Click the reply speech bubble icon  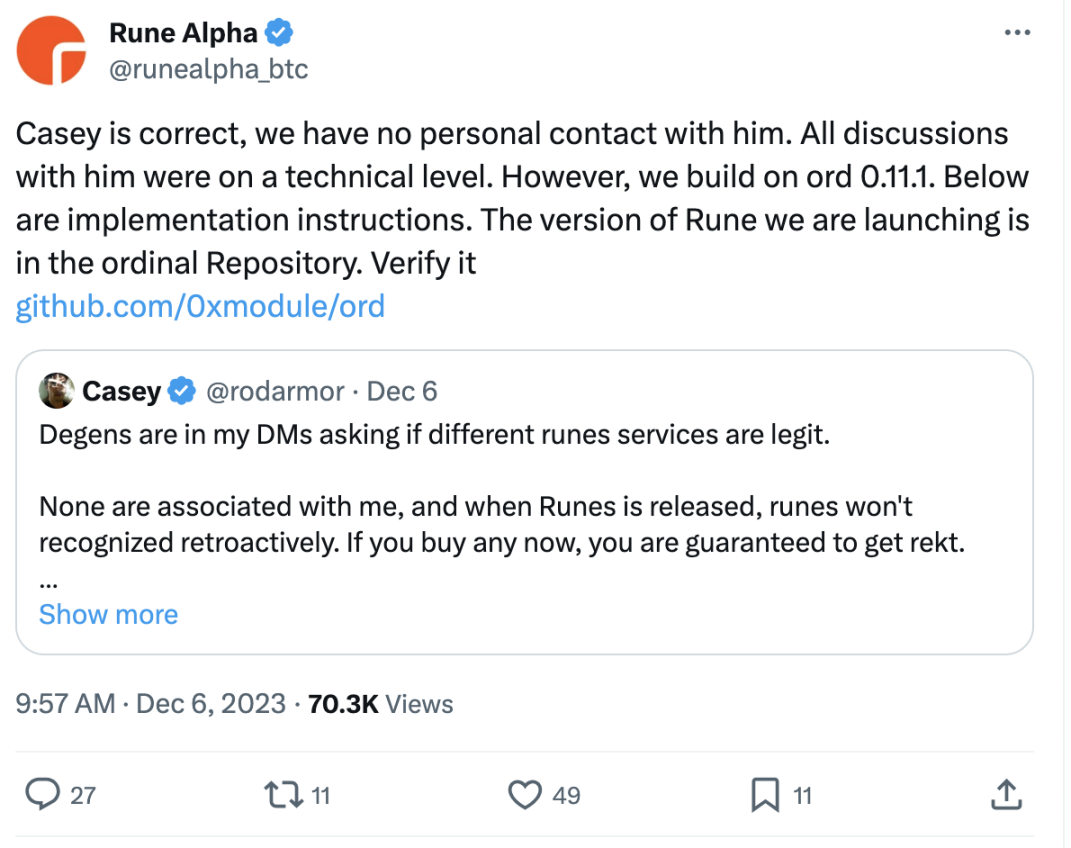pyautogui.click(x=42, y=795)
